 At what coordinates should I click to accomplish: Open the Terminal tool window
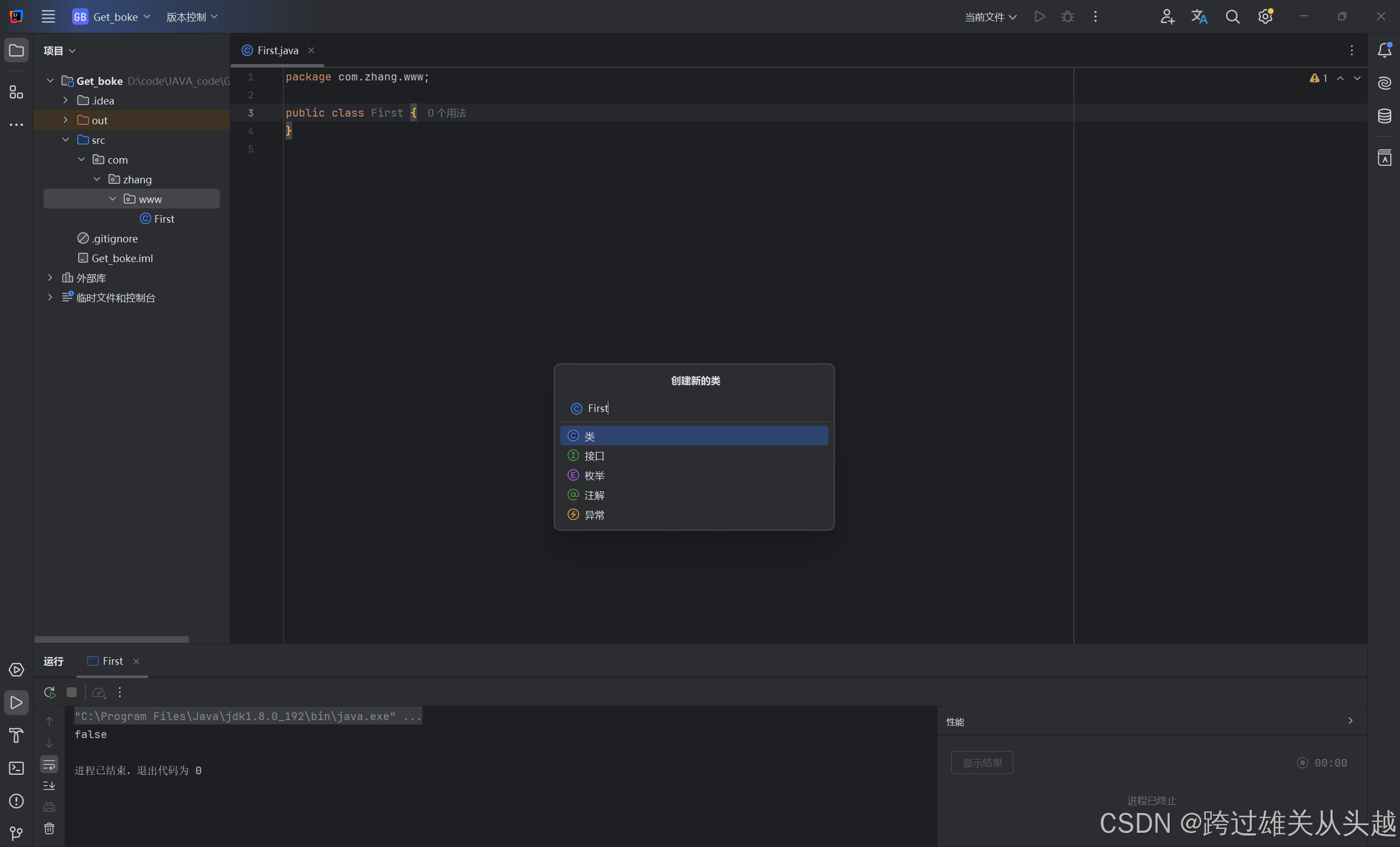(x=16, y=768)
